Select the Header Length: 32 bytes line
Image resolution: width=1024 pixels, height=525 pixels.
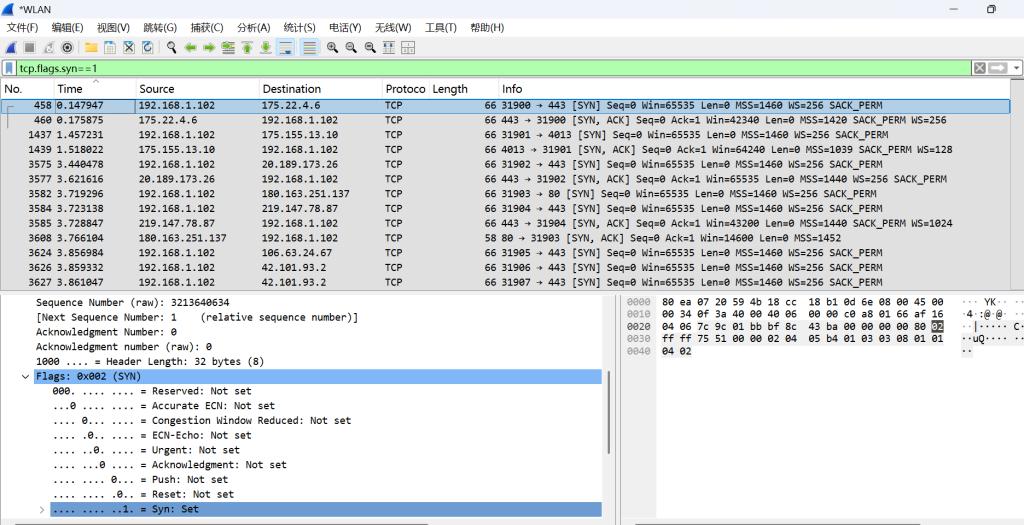coord(150,362)
